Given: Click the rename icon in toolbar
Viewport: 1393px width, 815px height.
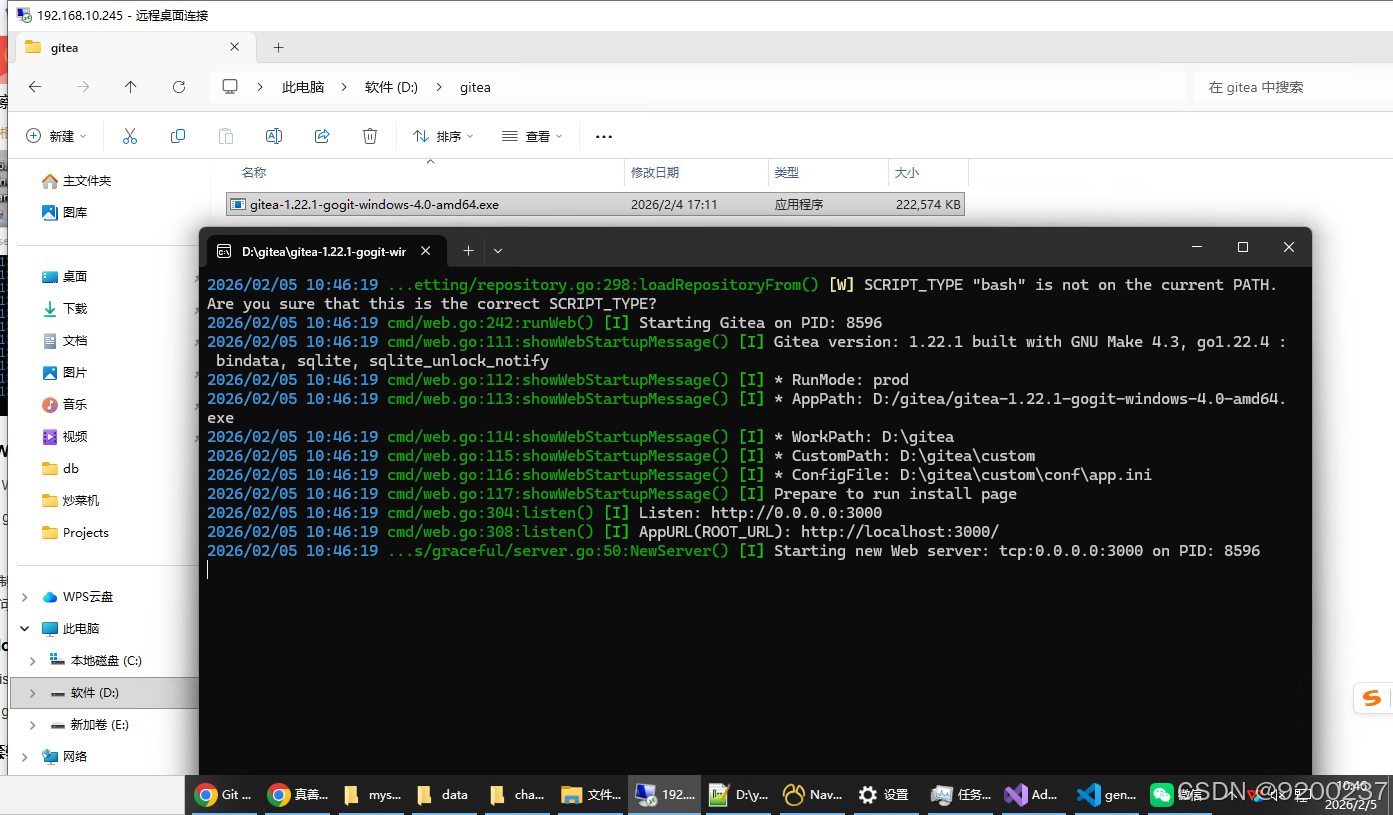Looking at the screenshot, I should click(x=274, y=136).
